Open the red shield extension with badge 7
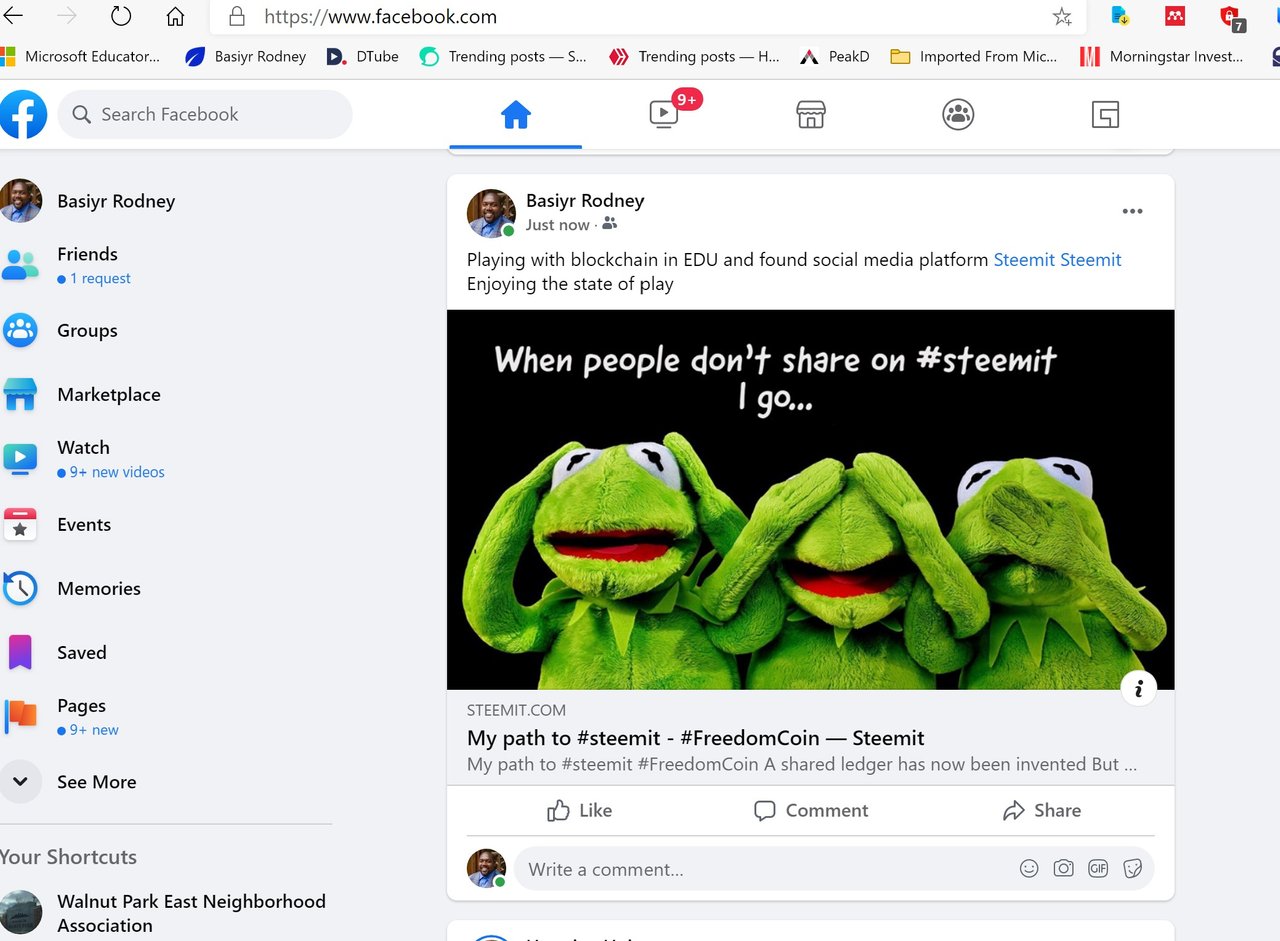The image size is (1280, 941). tap(1231, 18)
